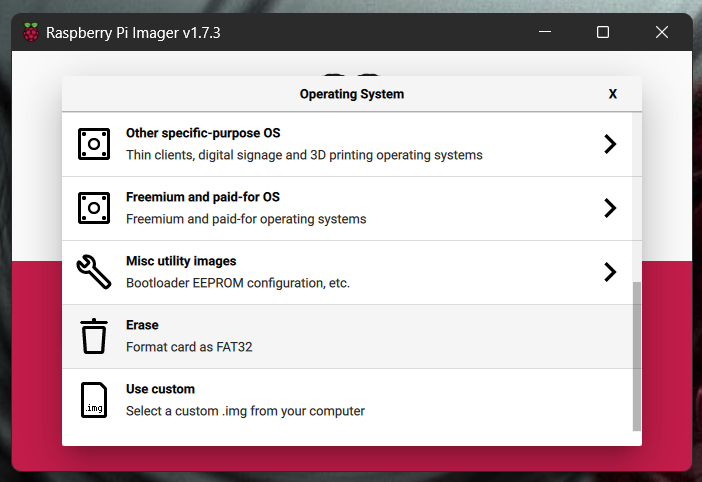This screenshot has height=482, width=702.
Task: Pick the Freemium and paid-for OS heading
Action: coord(202,197)
